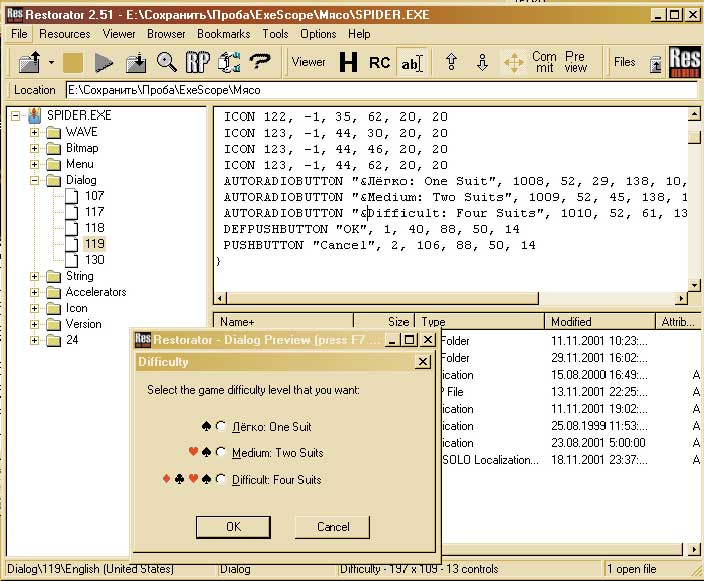This screenshot has width=704, height=581.
Task: Click the Grab resources toolbar icon
Action: click(229, 62)
